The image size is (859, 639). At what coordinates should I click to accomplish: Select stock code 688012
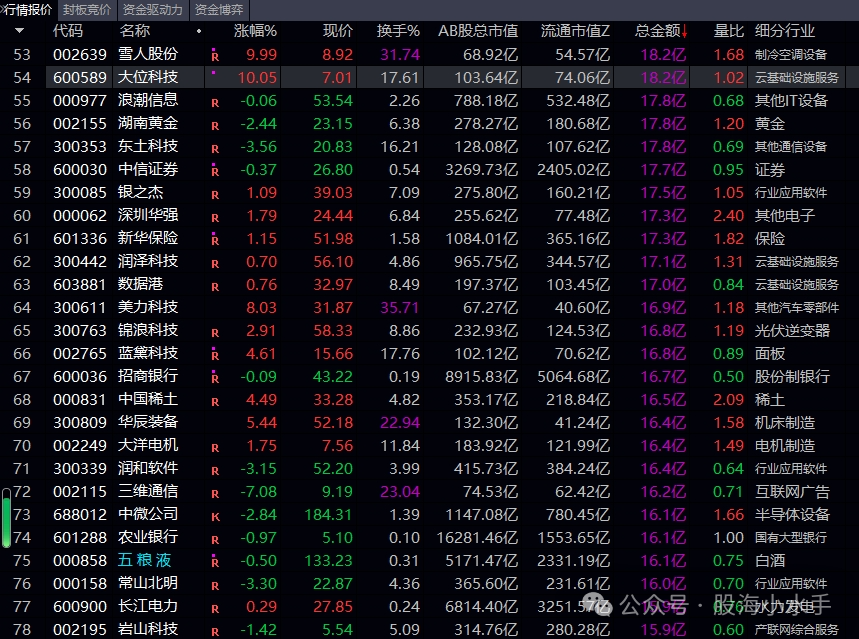tap(80, 515)
